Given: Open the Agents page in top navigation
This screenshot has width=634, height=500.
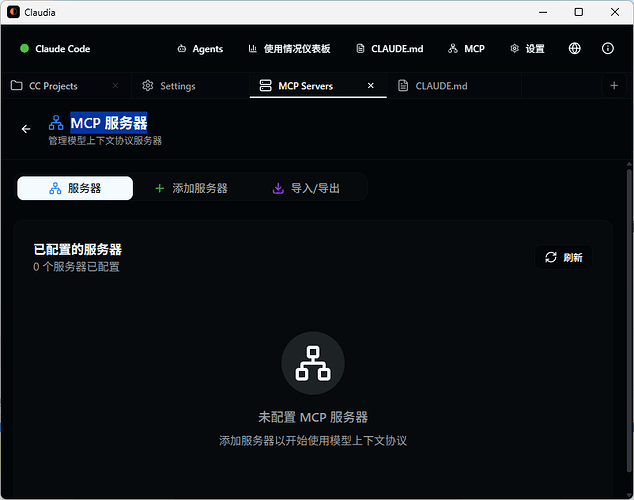Looking at the screenshot, I should click(200, 49).
